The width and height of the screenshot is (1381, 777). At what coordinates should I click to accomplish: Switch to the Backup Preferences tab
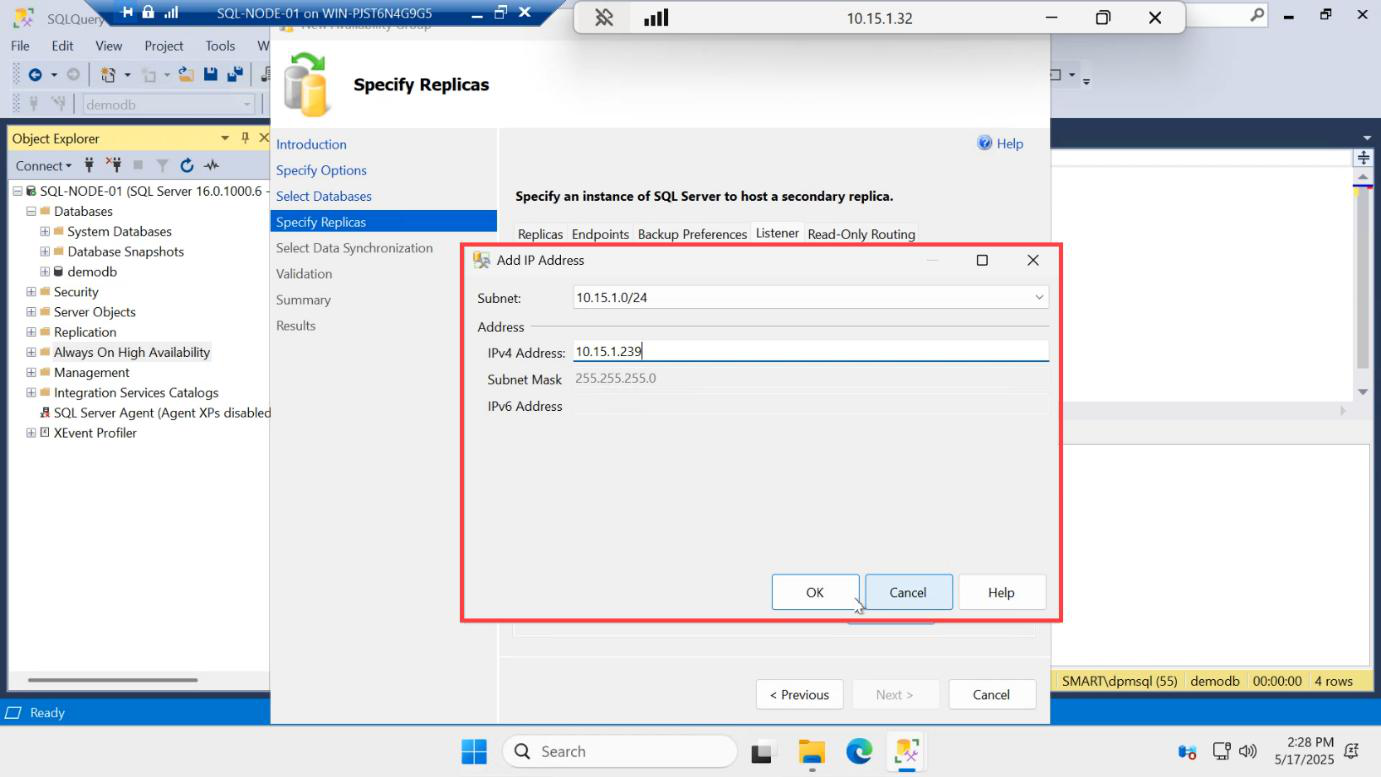tap(692, 234)
